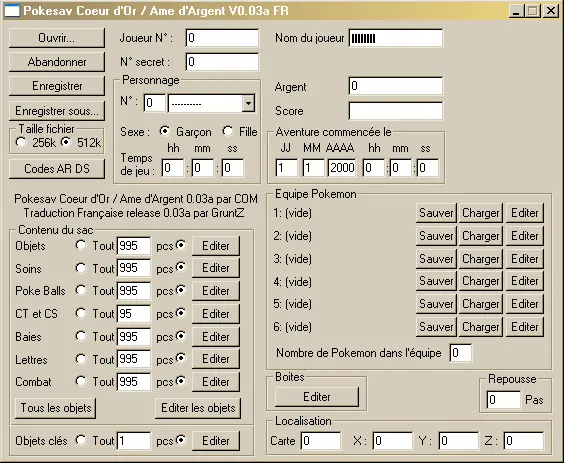Select the 256k file size option

[x=21, y=142]
